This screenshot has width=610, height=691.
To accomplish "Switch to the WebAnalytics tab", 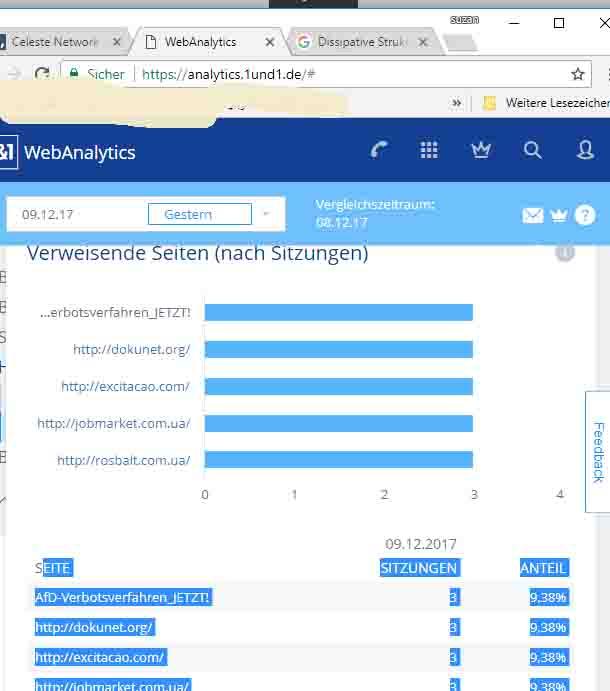I will point(201,42).
